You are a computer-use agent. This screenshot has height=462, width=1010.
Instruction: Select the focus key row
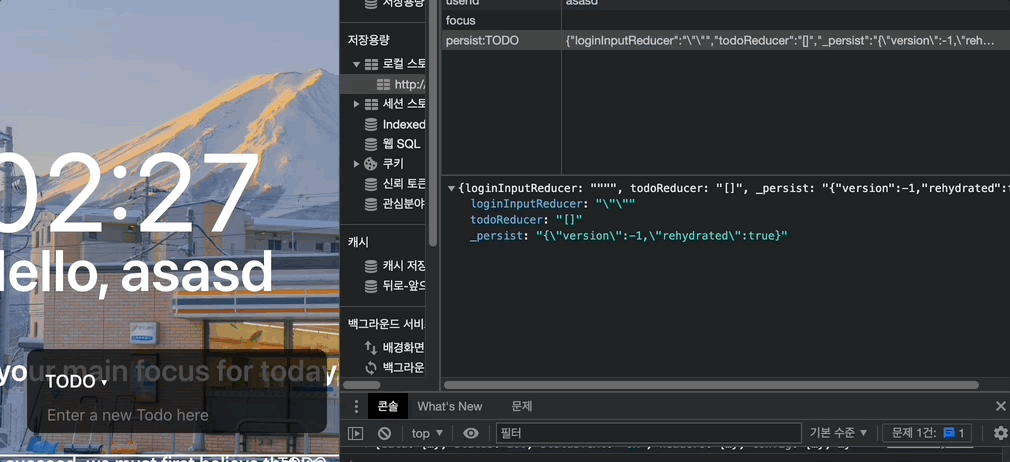[x=725, y=21]
